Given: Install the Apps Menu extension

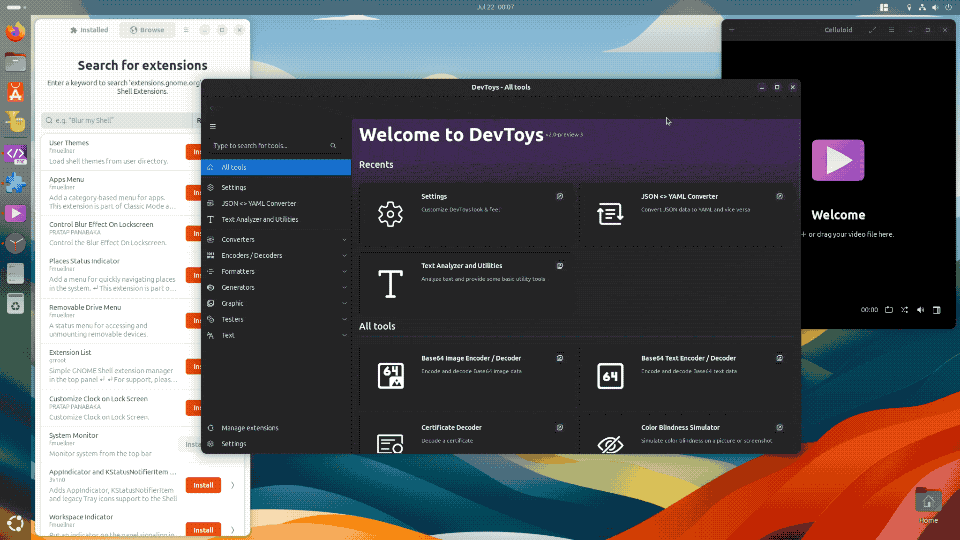Looking at the screenshot, I should coord(193,193).
